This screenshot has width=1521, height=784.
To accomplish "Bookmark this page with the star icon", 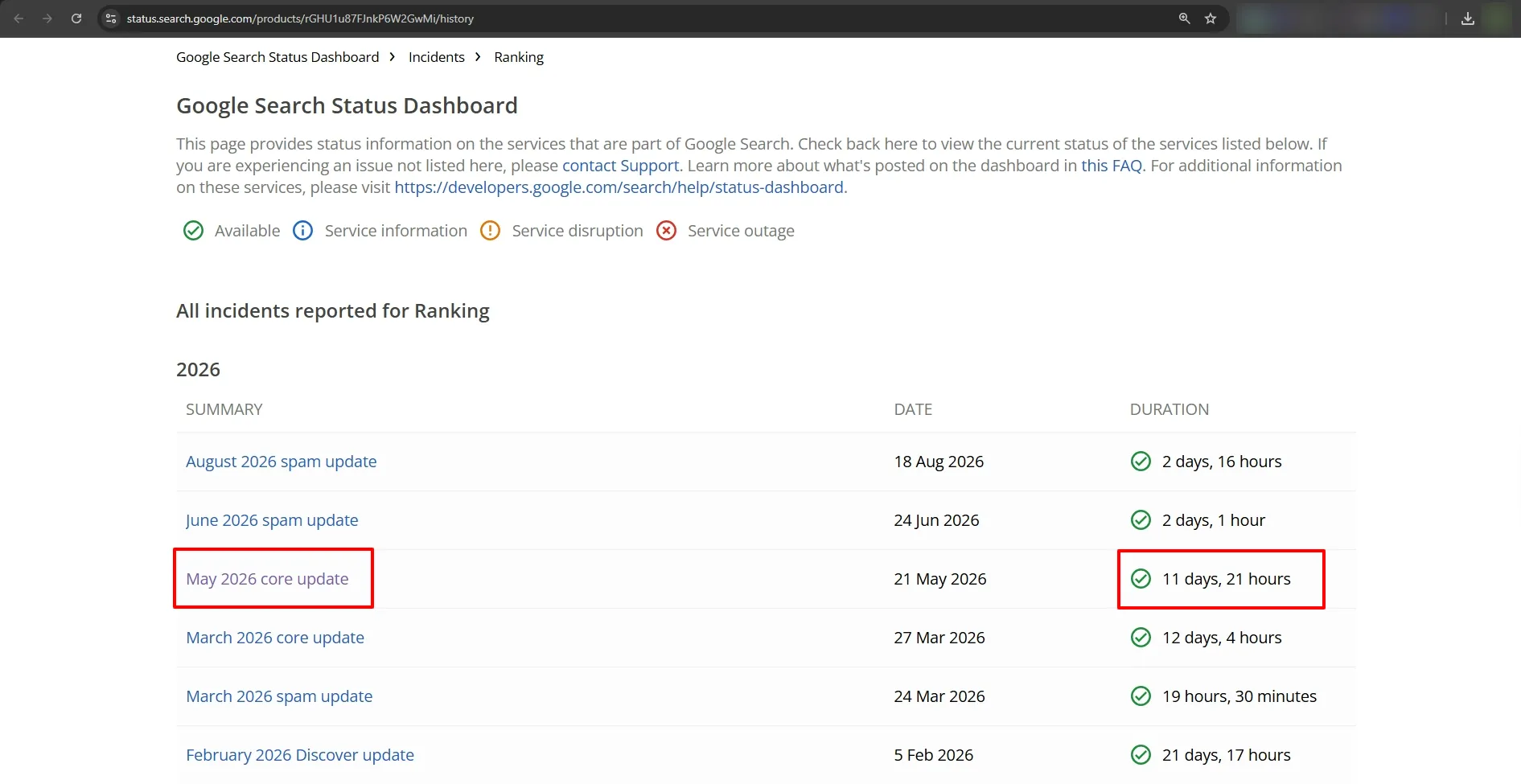I will point(1211,18).
